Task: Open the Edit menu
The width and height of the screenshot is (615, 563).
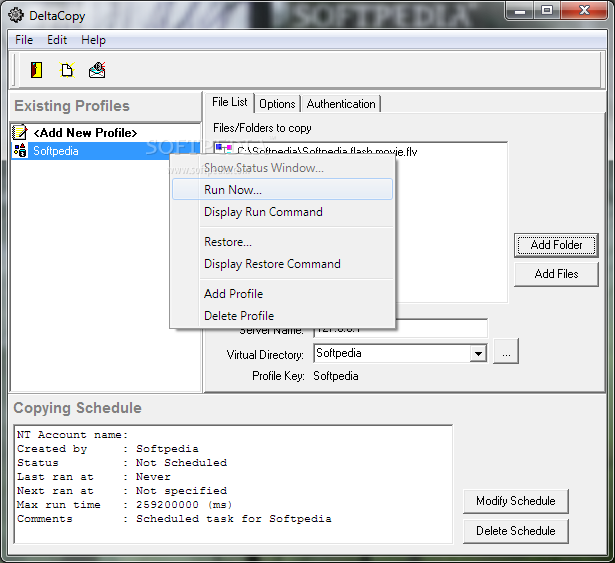Action: (57, 40)
